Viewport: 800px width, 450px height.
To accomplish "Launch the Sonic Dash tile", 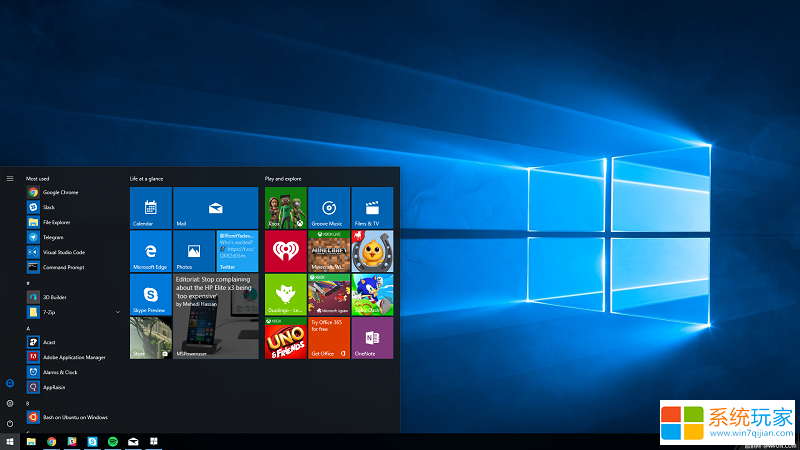I will pyautogui.click(x=372, y=294).
